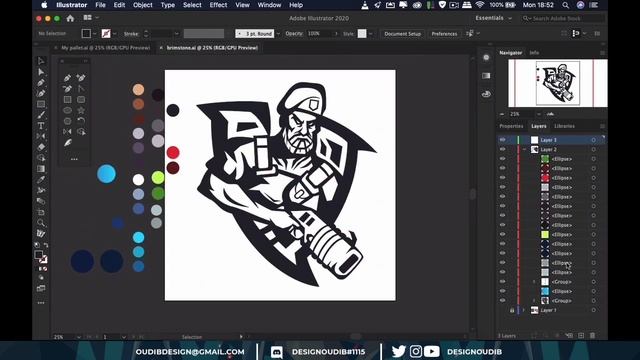
Task: Select the Rectangle tool in main toolbar
Action: (x=41, y=104)
